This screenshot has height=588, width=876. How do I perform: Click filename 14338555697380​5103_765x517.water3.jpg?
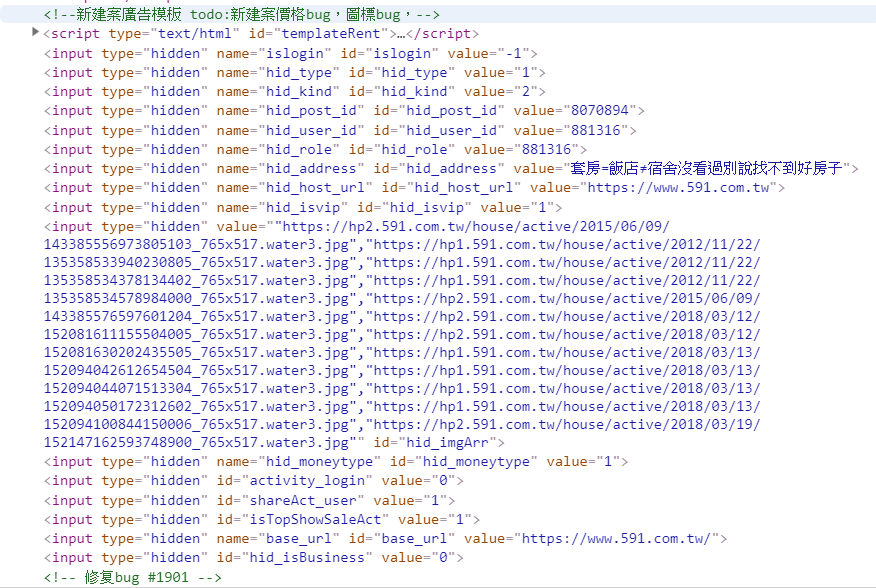coord(196,244)
